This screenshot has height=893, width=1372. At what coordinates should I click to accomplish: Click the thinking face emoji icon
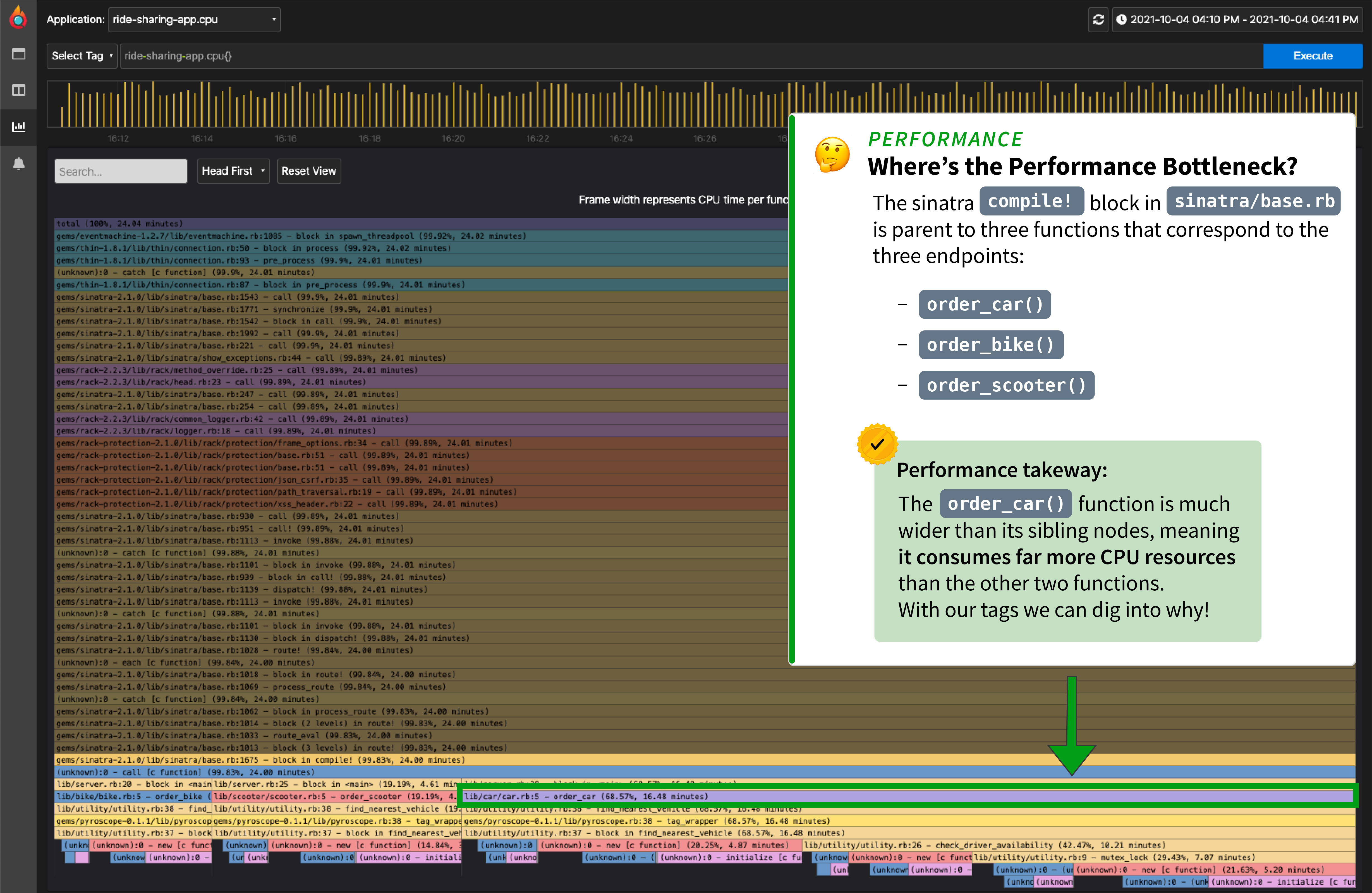(x=832, y=154)
